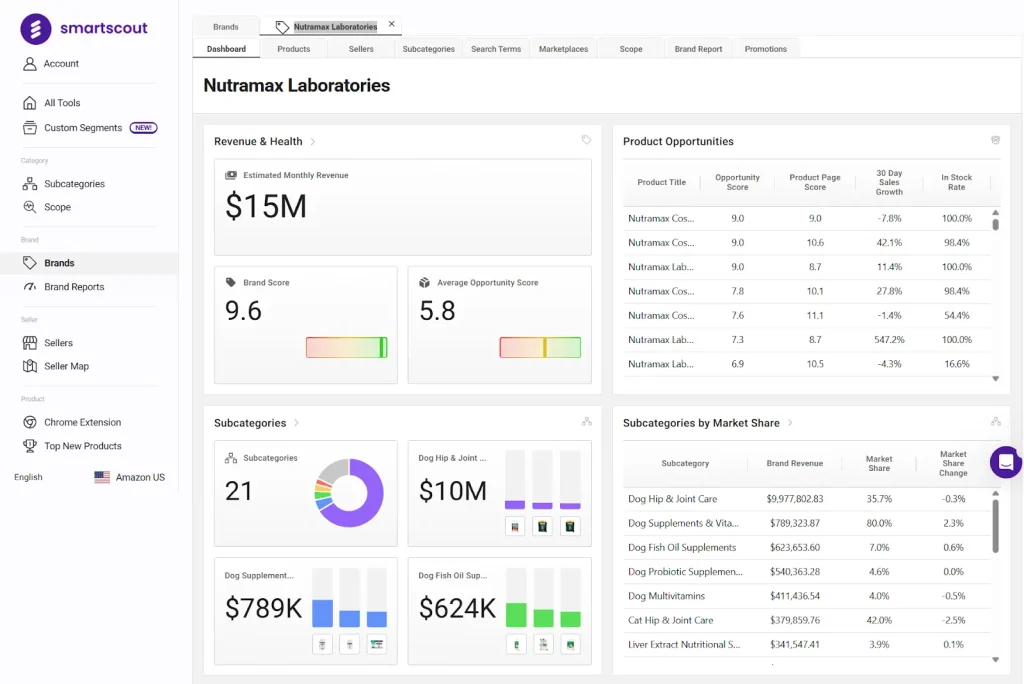This screenshot has width=1024, height=684.
Task: Click the Market Share table scrollbar thumb
Action: coord(995,526)
